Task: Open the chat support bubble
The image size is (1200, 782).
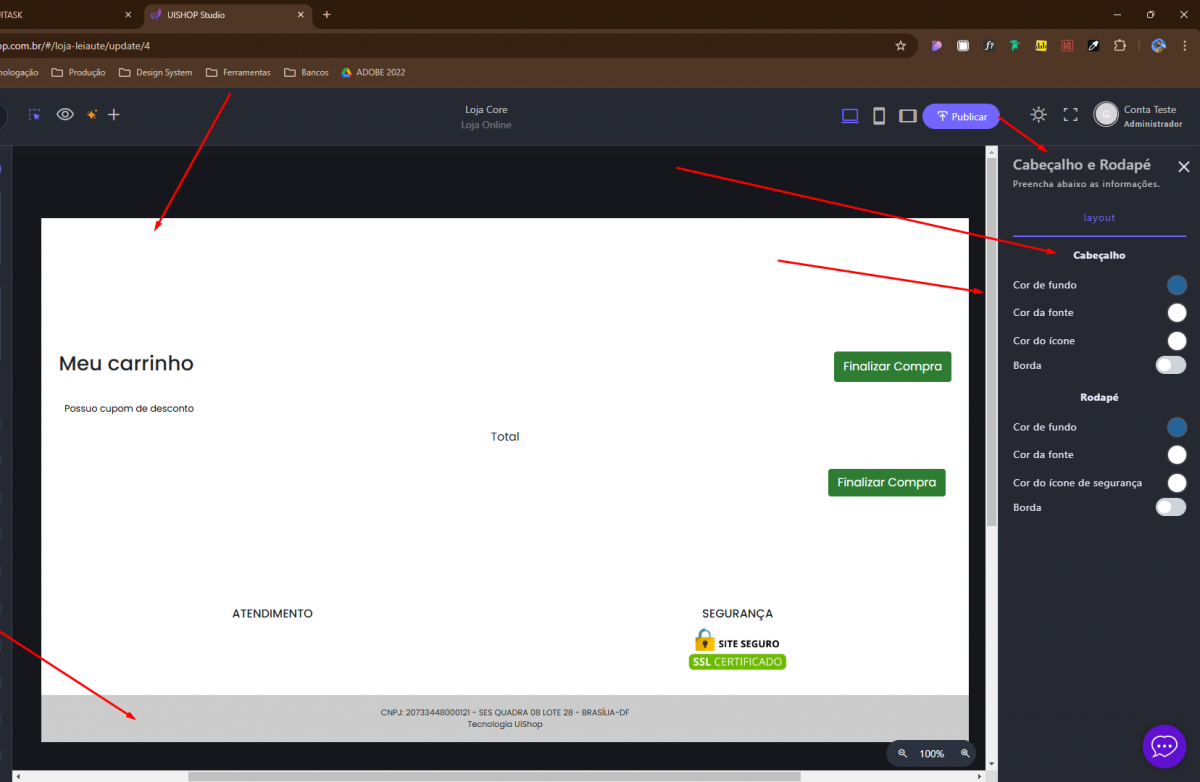Action: coord(1163,746)
